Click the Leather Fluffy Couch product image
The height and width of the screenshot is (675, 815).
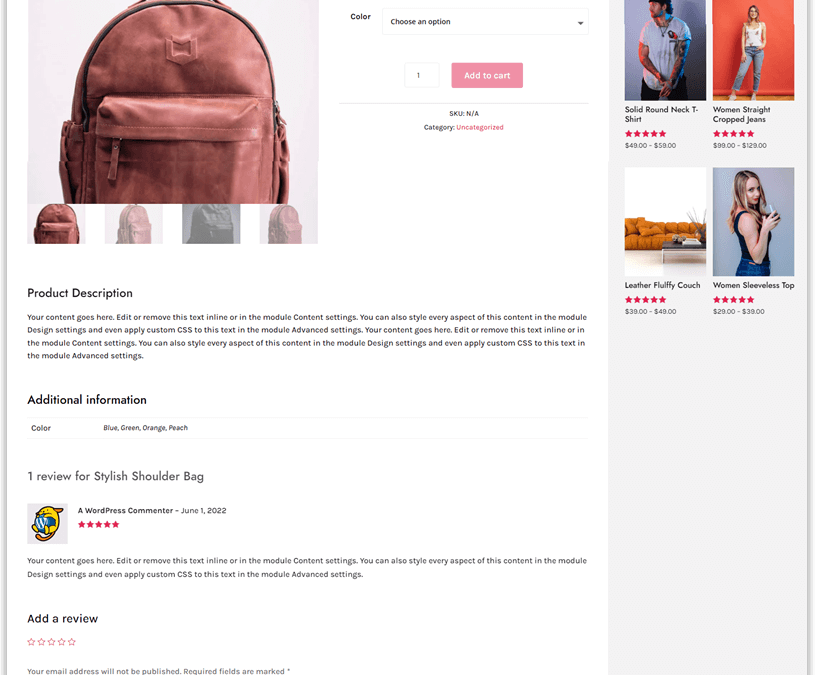coord(665,221)
